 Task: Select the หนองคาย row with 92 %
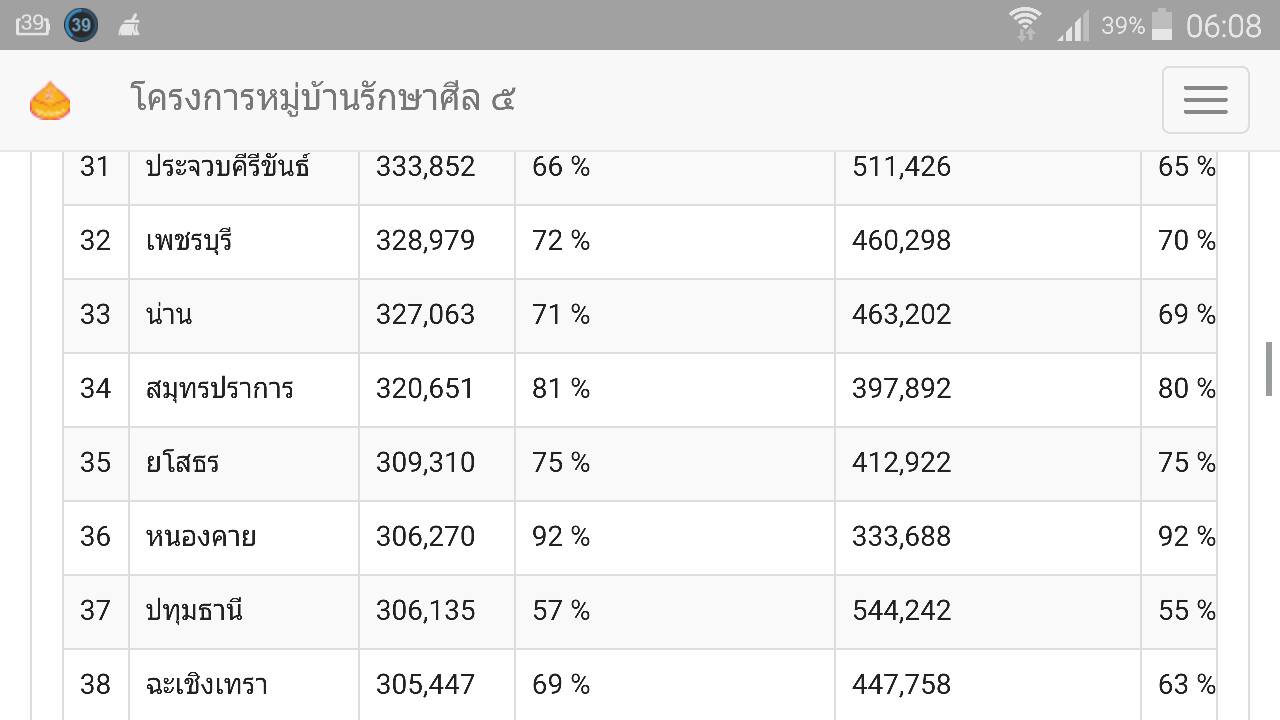point(640,538)
